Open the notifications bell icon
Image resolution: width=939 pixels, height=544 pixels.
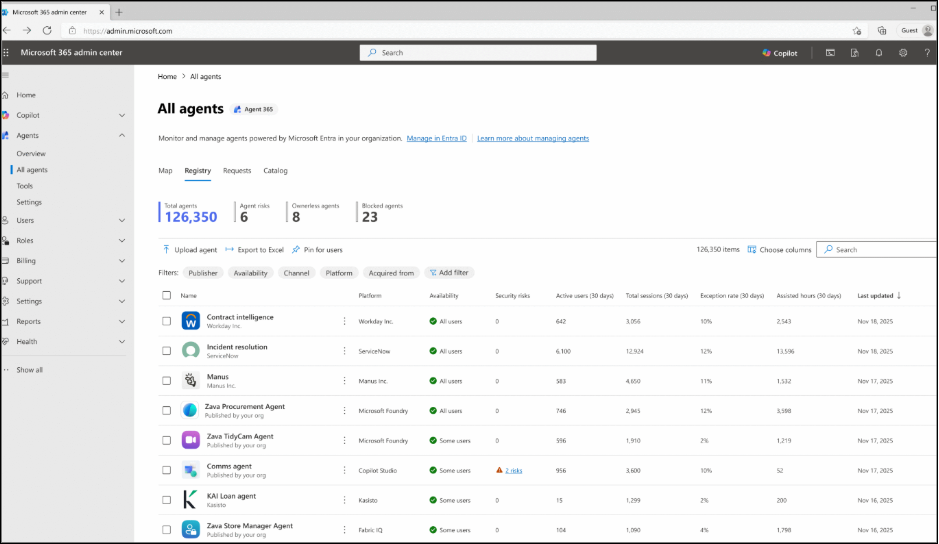[878, 53]
